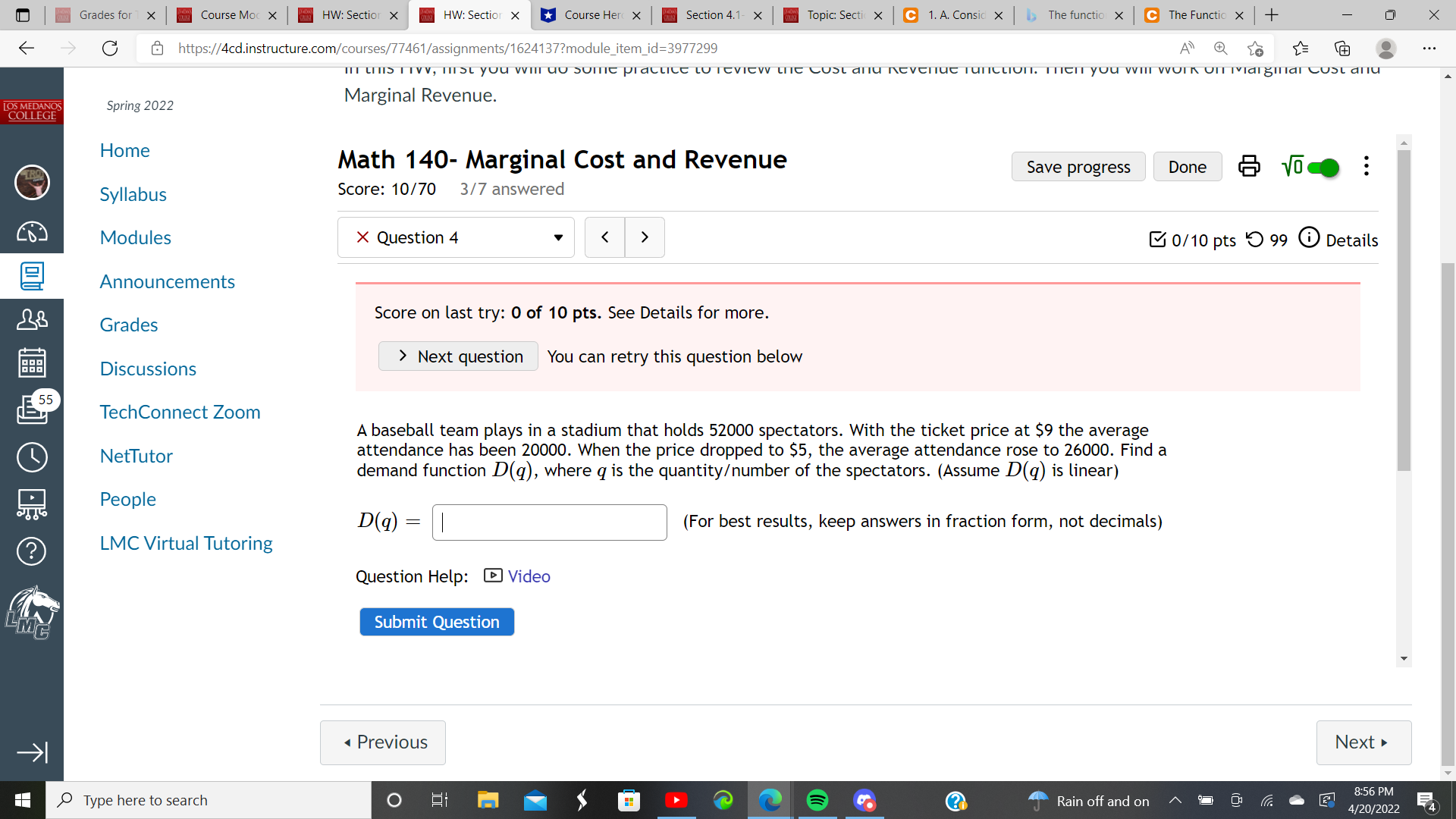The height and width of the screenshot is (819, 1456).
Task: Launch Spotify from the taskbar
Action: pyautogui.click(x=817, y=799)
